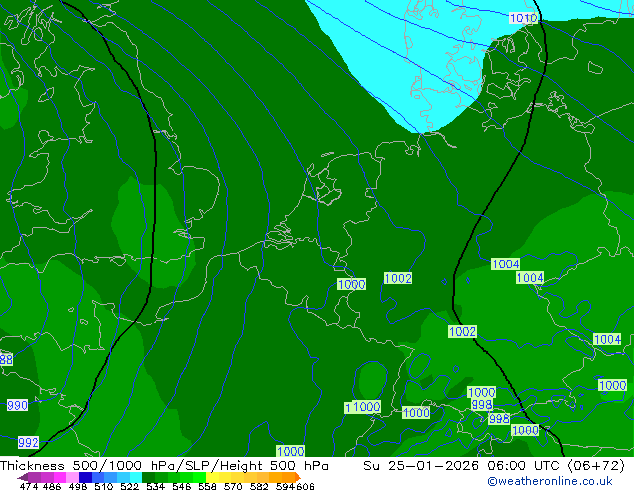Click the bright magenta legend swatch above 486

point(60,477)
